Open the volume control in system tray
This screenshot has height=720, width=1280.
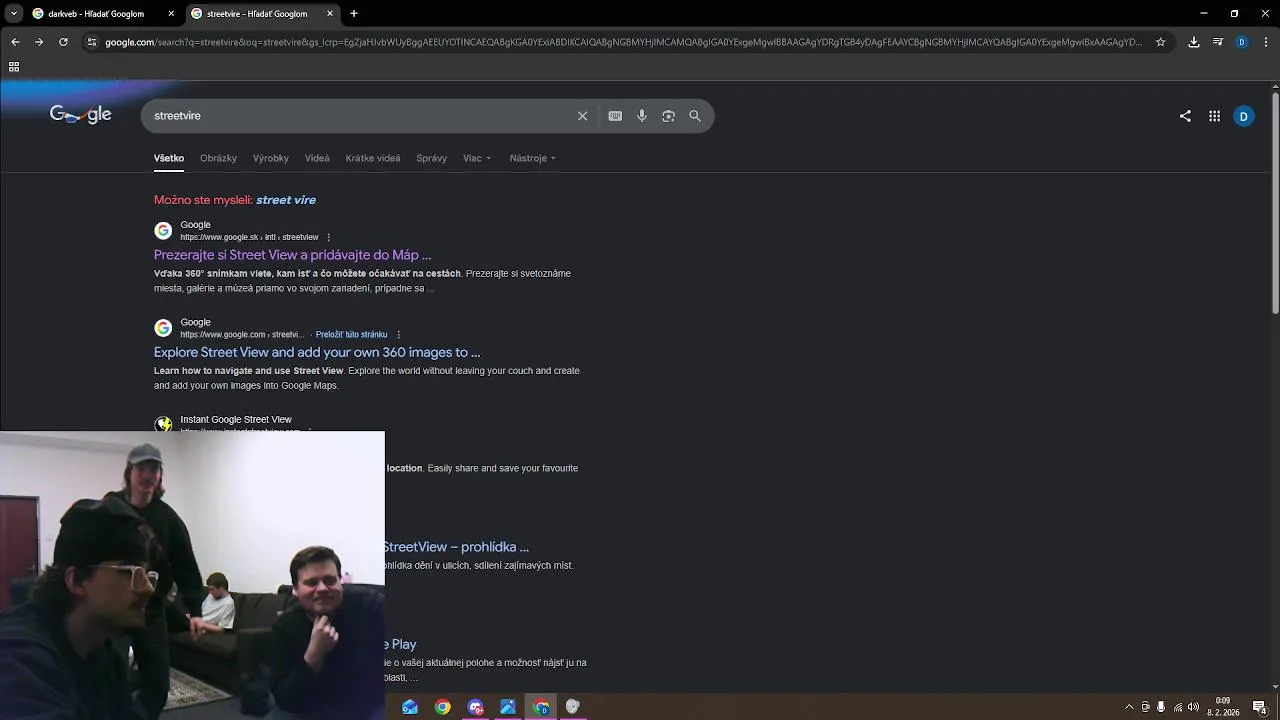[1193, 707]
